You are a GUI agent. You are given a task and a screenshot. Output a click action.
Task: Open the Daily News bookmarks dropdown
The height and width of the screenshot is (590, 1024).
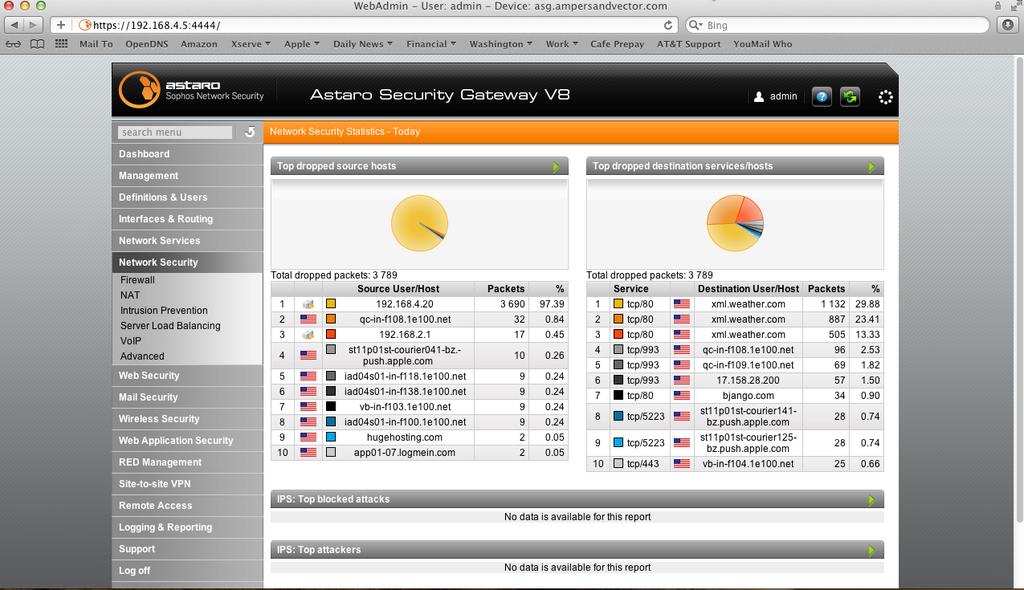(363, 44)
